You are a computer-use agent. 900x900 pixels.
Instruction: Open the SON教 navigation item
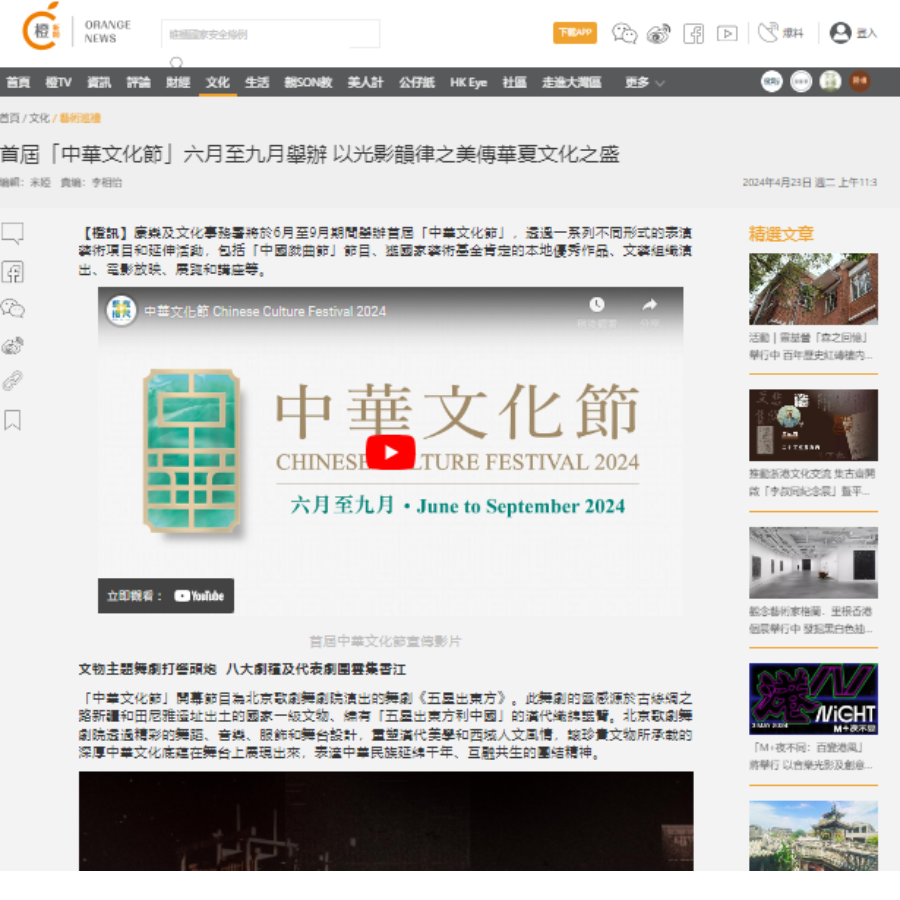point(308,83)
